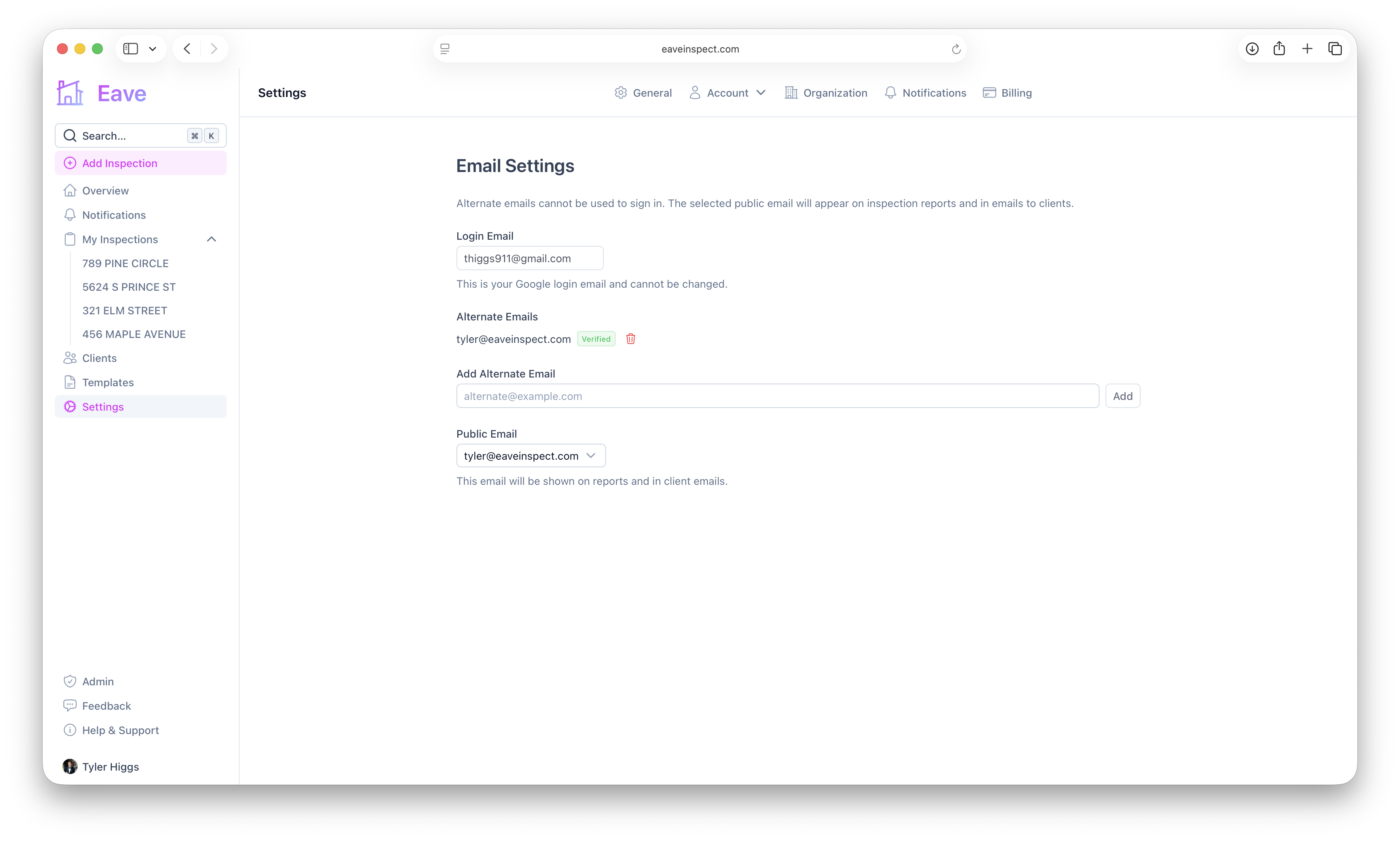Select inspection 789 PINE CIRCLE
The height and width of the screenshot is (841, 1400).
tap(125, 263)
